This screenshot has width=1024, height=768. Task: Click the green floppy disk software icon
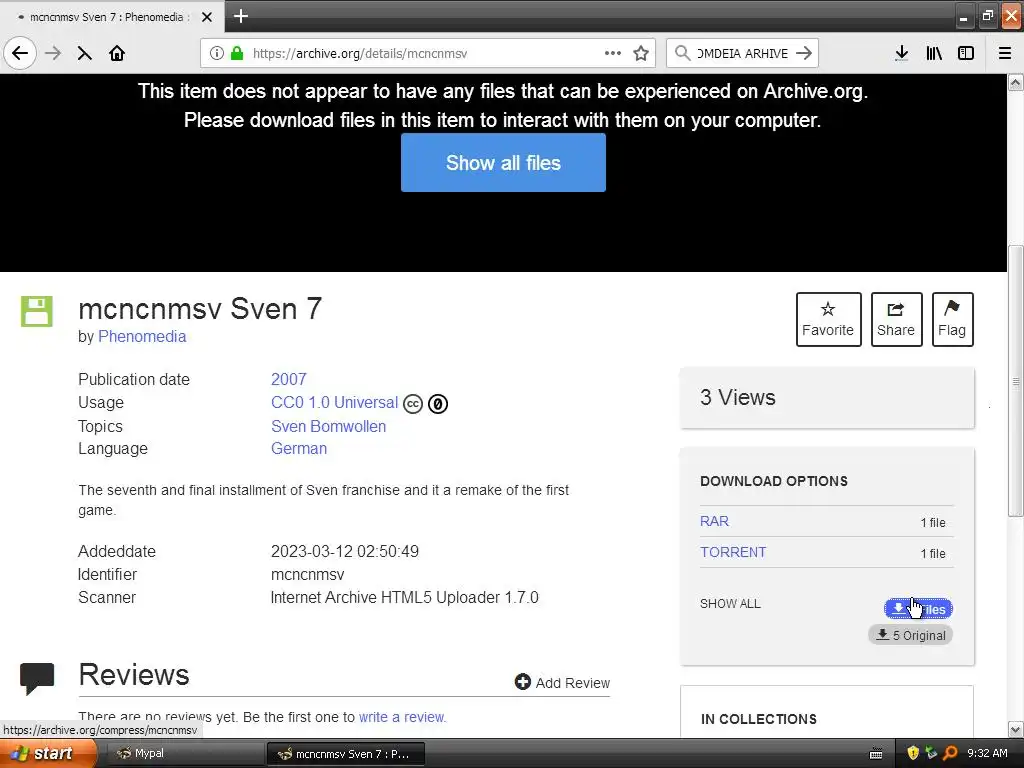37,311
